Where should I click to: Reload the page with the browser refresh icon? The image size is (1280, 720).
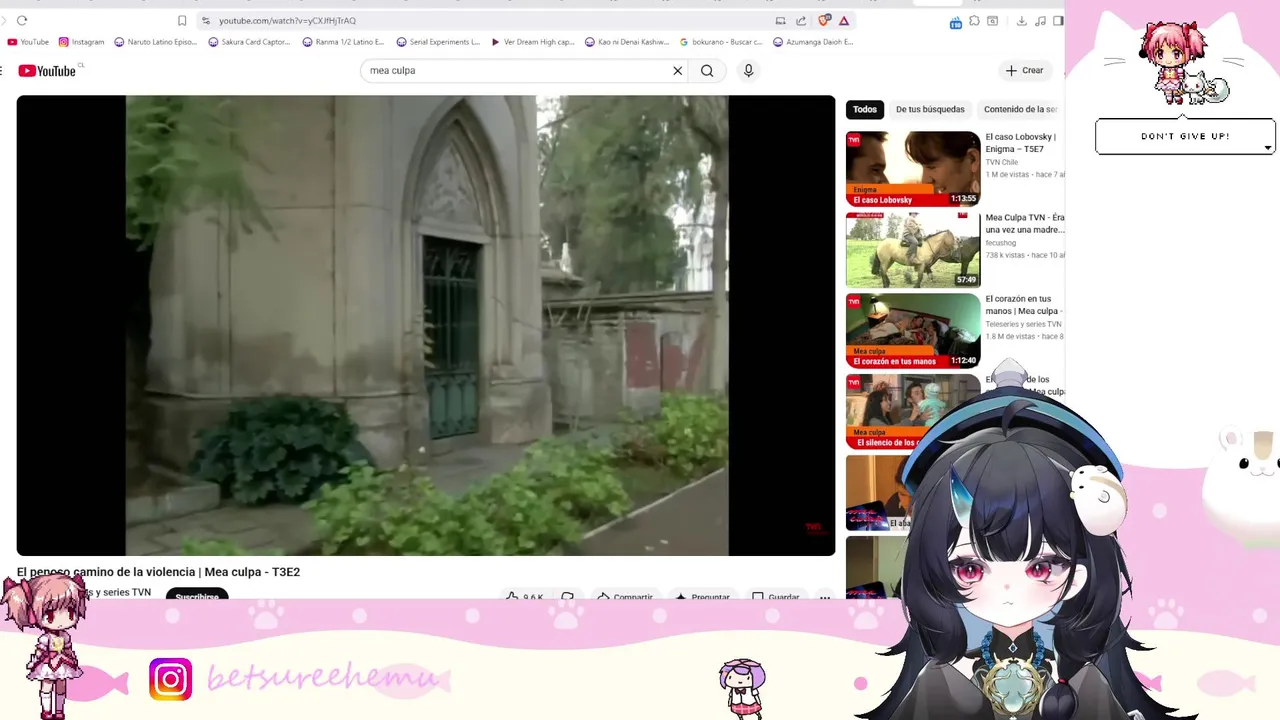pos(22,20)
